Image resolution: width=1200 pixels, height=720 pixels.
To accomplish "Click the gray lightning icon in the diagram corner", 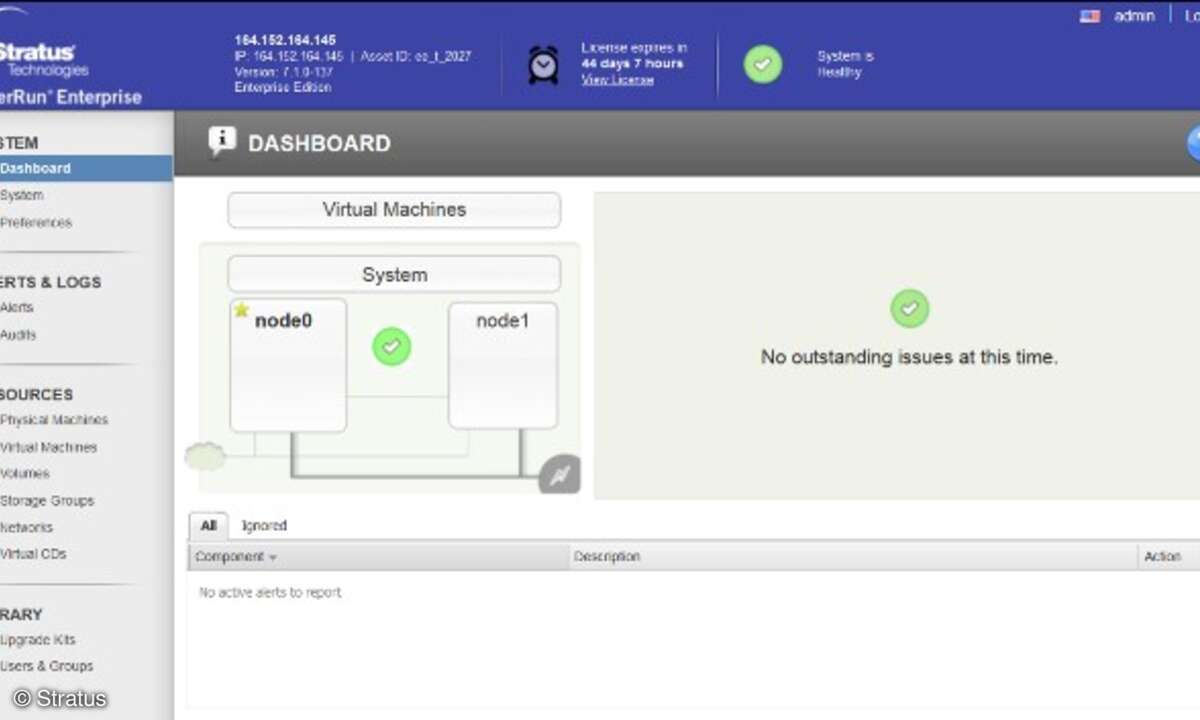I will [x=559, y=474].
